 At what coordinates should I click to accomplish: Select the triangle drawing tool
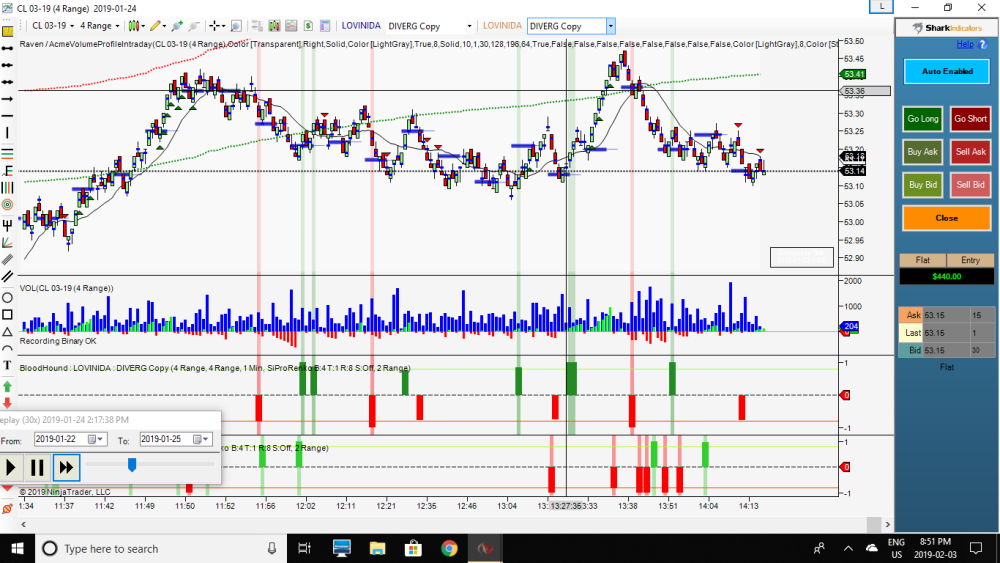coord(8,331)
